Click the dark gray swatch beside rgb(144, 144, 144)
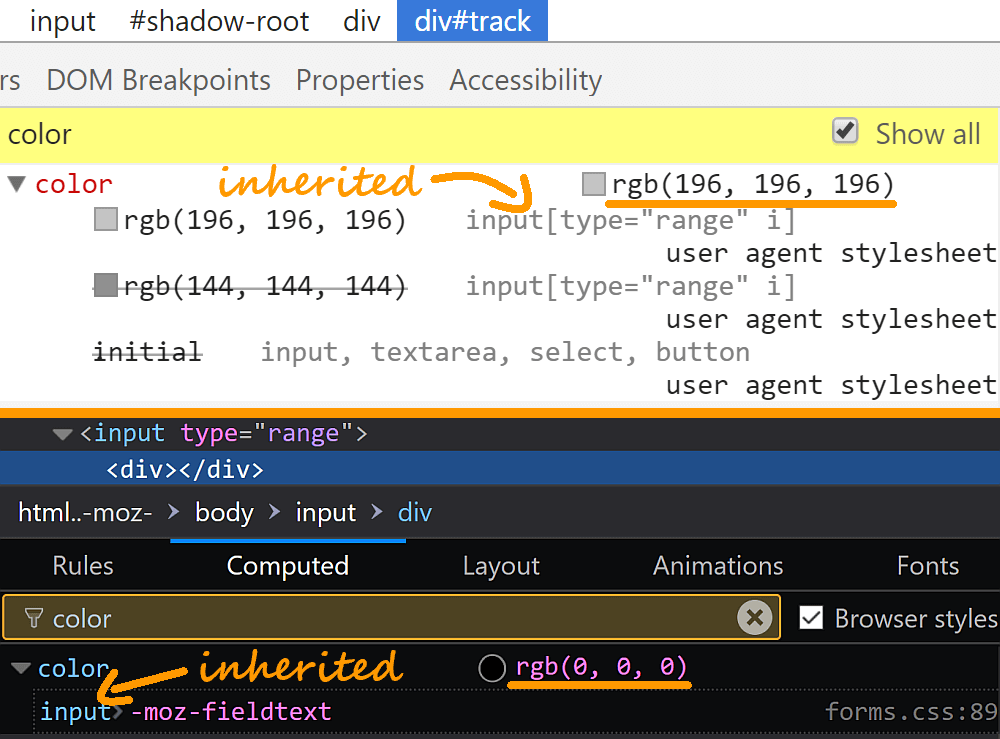The width and height of the screenshot is (1000, 739). point(106,286)
